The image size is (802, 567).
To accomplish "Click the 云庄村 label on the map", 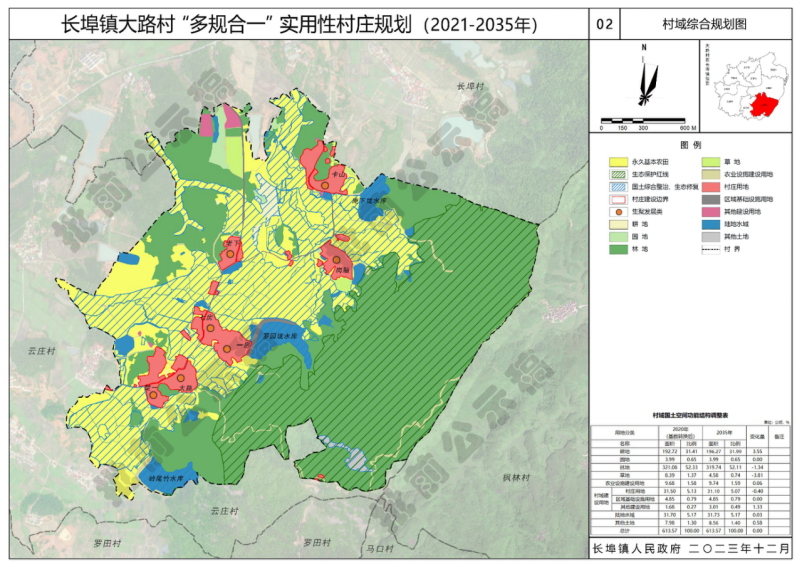I will tap(43, 352).
